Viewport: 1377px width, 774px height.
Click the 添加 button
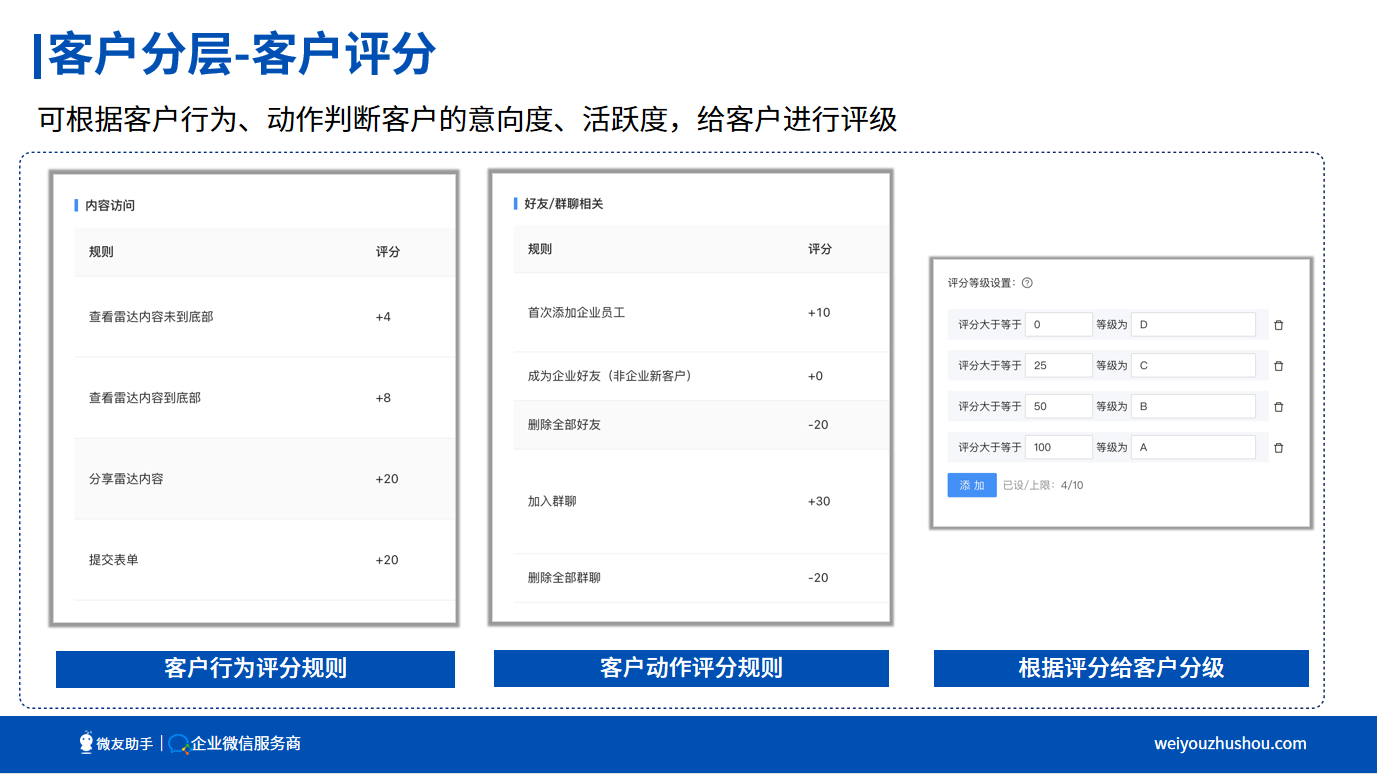click(972, 485)
